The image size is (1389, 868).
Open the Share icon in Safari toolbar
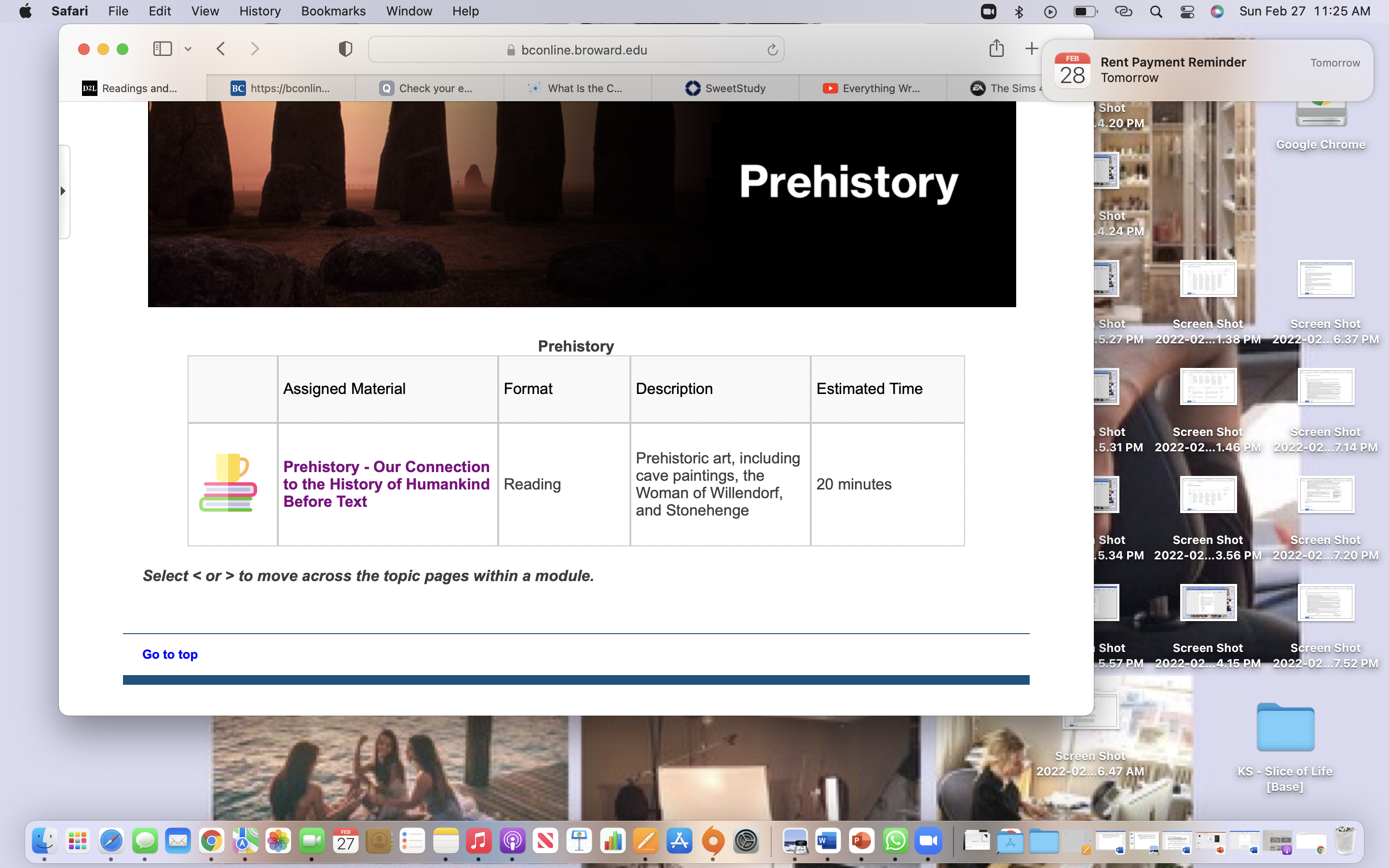click(996, 48)
